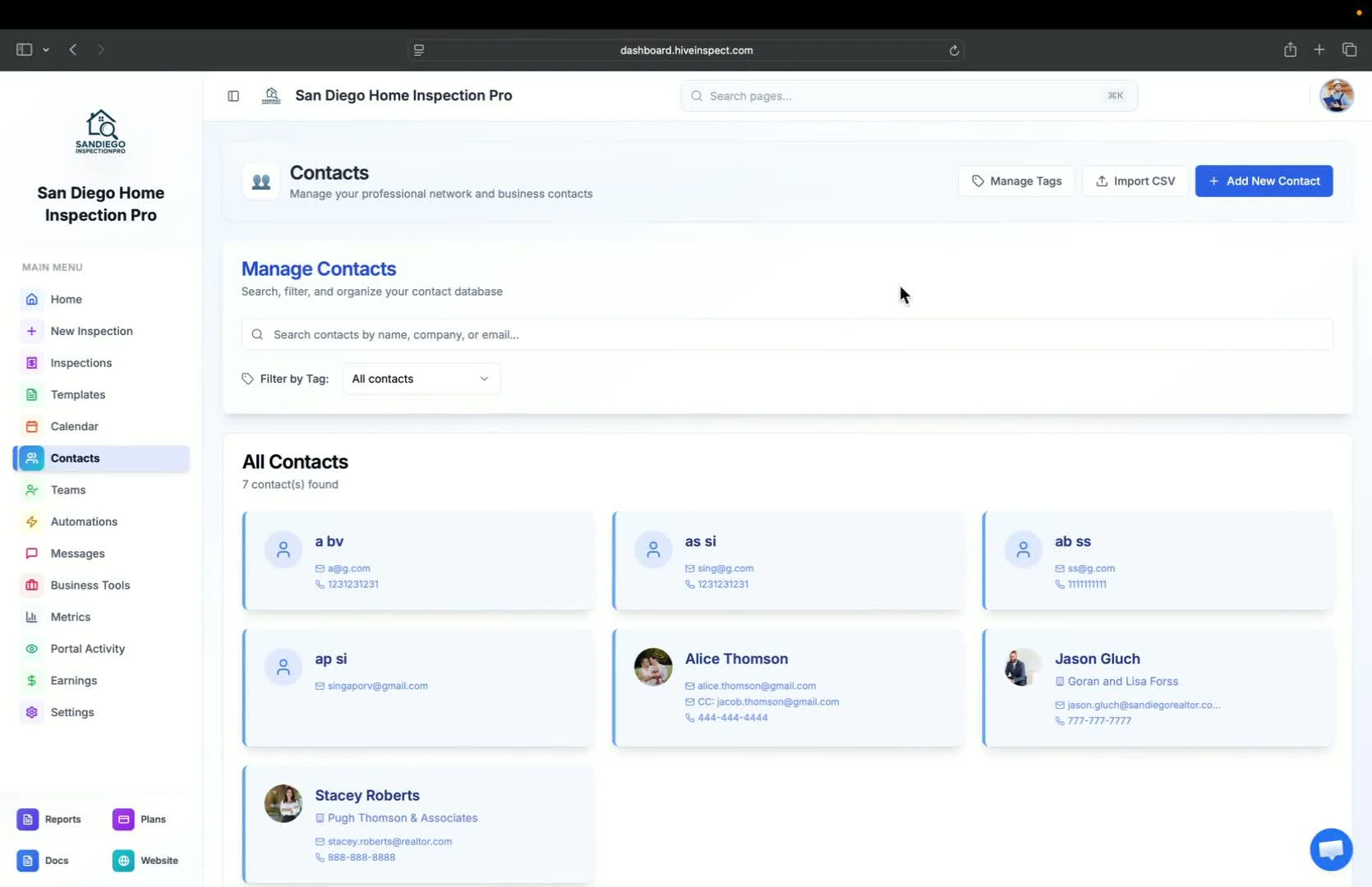Click Manage Tags button

click(x=1016, y=181)
